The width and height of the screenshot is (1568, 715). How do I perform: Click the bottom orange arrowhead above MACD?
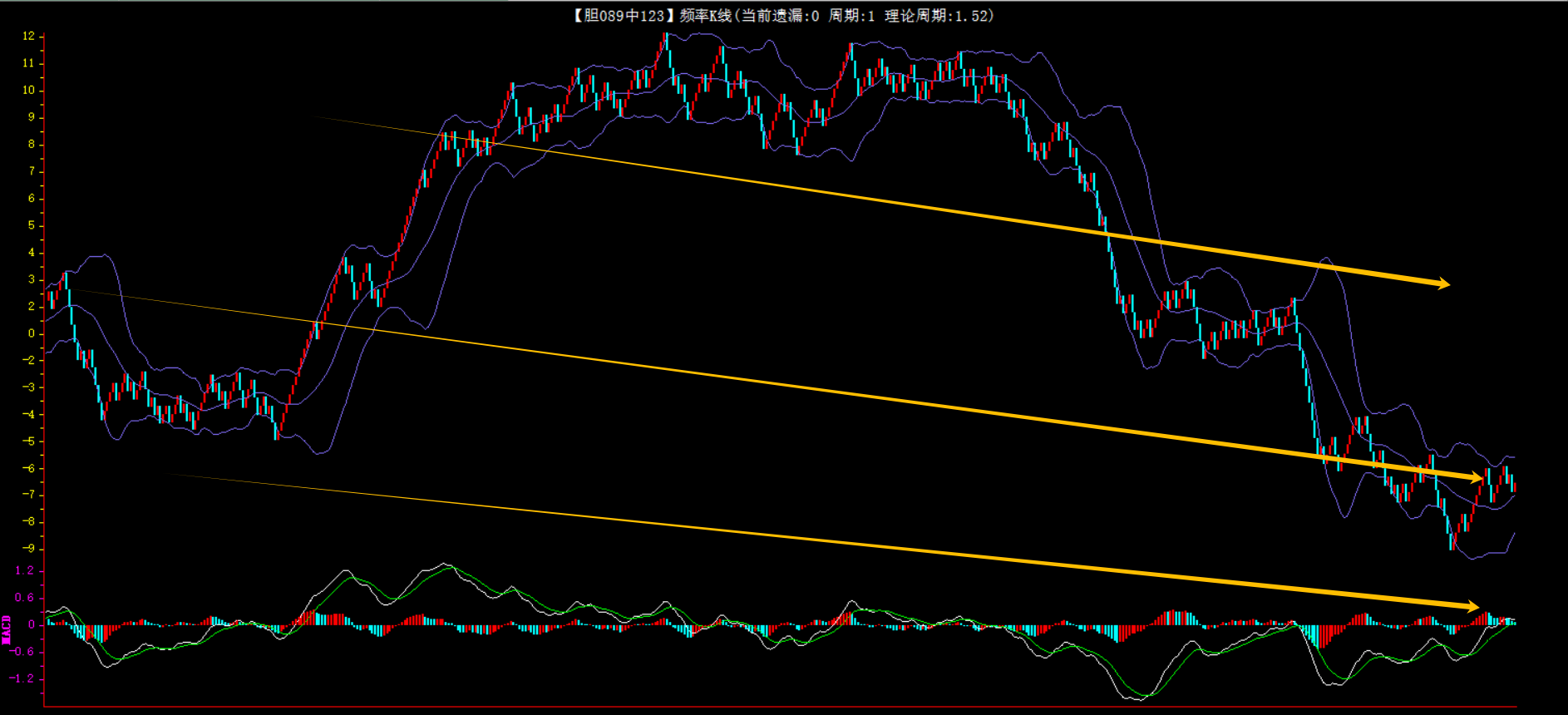[1472, 607]
